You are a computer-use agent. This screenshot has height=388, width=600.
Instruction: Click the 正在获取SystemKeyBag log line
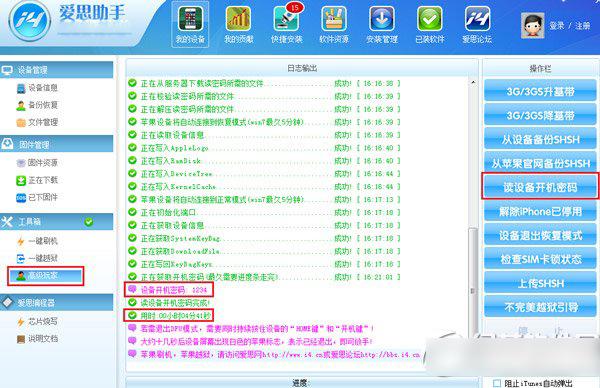point(264,238)
